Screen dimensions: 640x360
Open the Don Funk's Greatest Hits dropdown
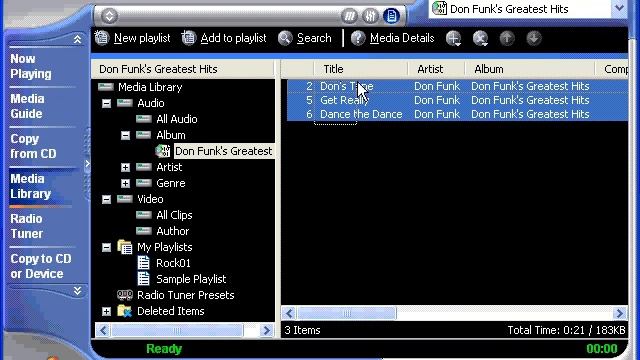(x=619, y=8)
